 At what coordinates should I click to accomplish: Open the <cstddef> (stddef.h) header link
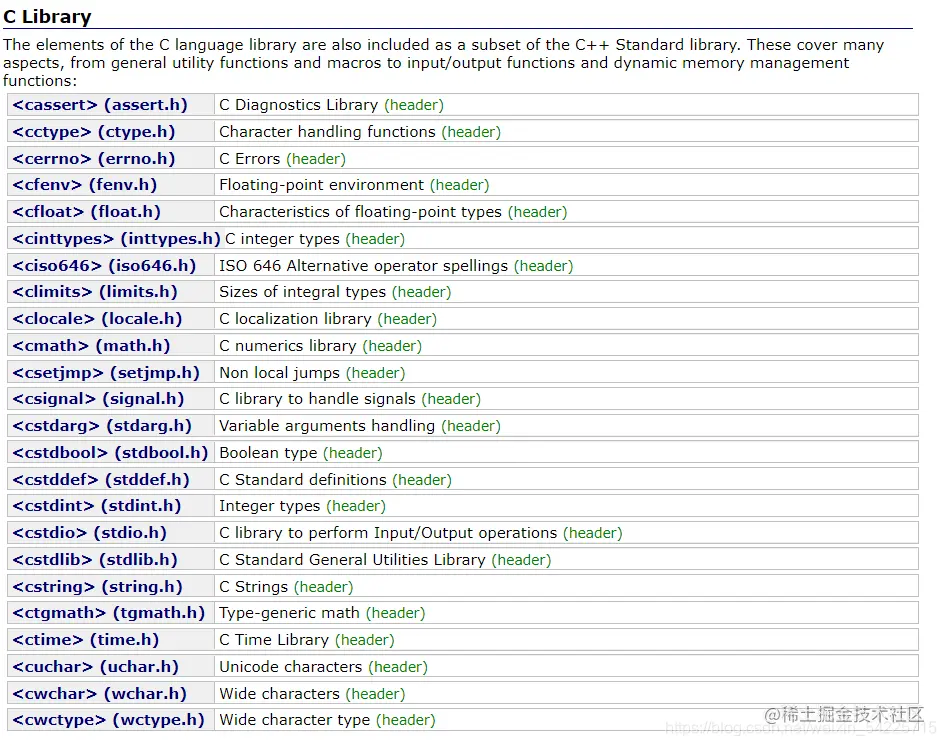(101, 480)
